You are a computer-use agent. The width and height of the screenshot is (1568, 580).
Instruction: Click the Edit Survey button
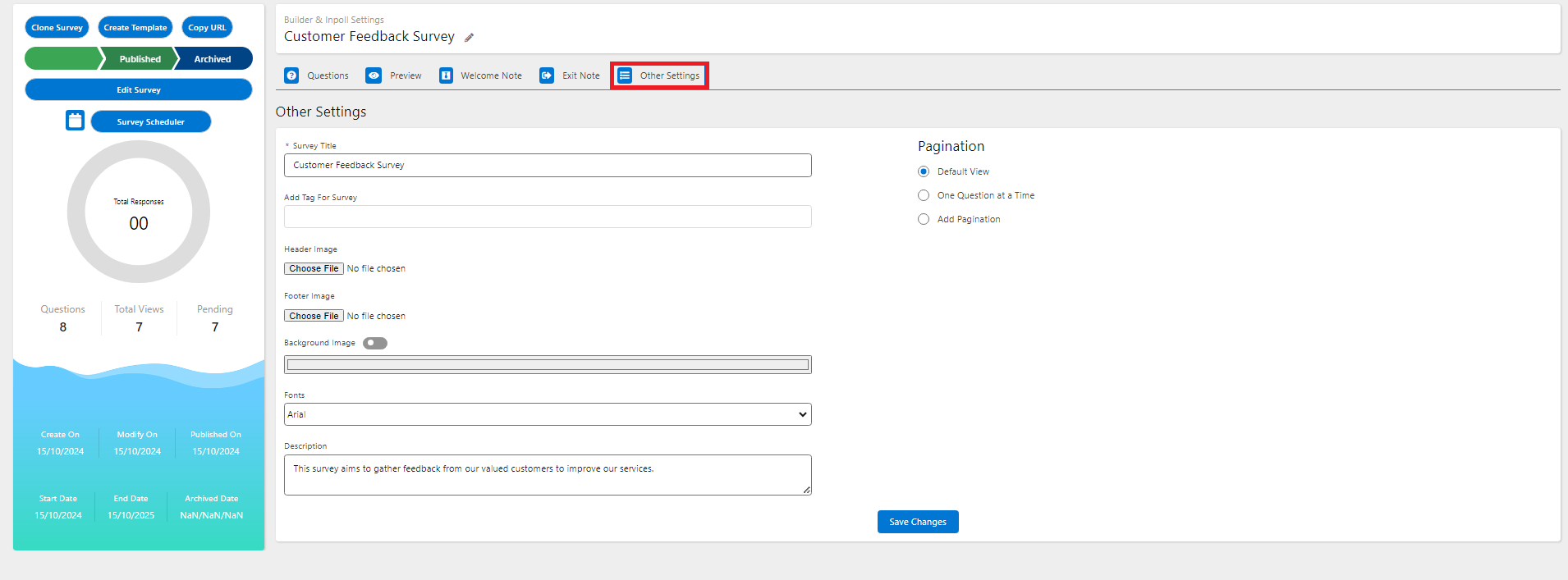point(139,89)
